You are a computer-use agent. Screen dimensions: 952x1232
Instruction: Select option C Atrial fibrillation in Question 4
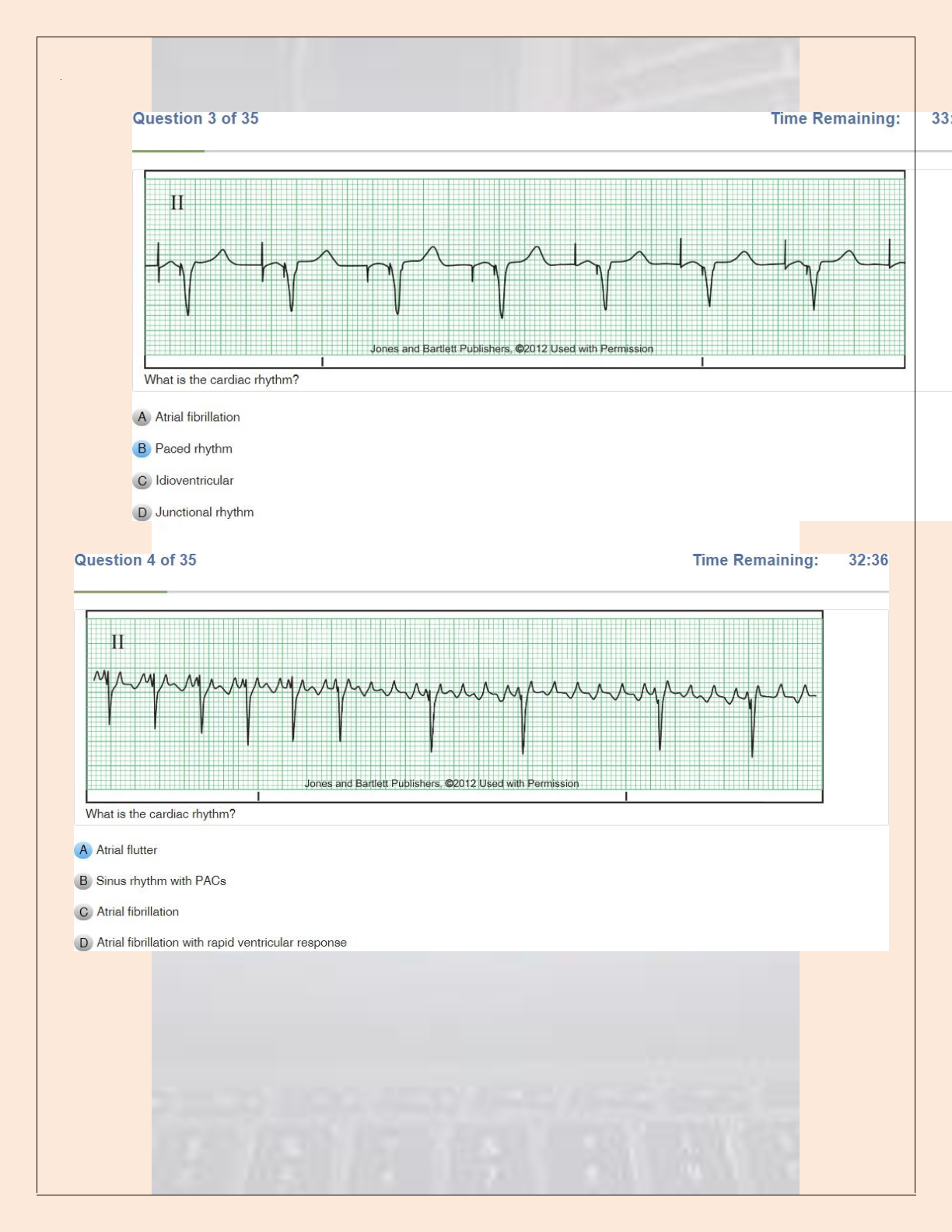[x=83, y=912]
